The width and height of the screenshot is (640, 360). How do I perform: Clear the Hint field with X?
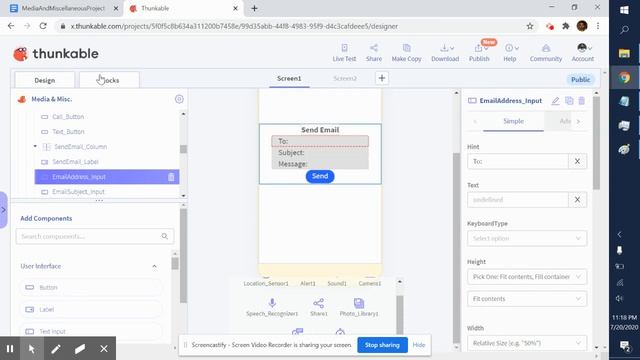[x=577, y=161]
